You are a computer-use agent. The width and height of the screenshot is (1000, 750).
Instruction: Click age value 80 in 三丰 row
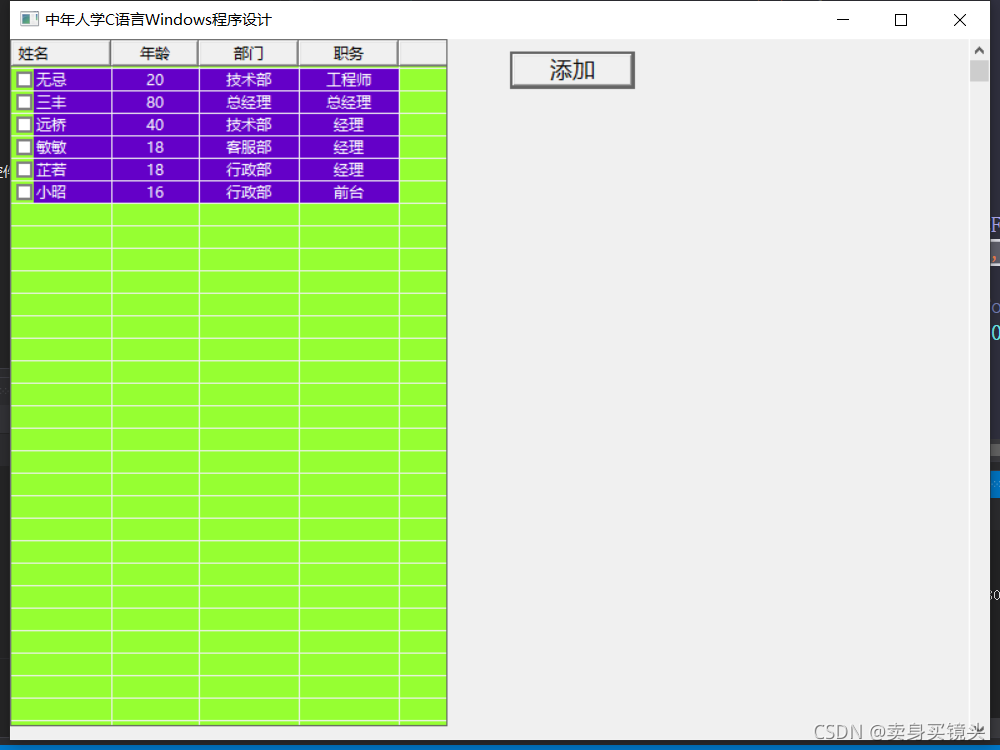point(155,102)
